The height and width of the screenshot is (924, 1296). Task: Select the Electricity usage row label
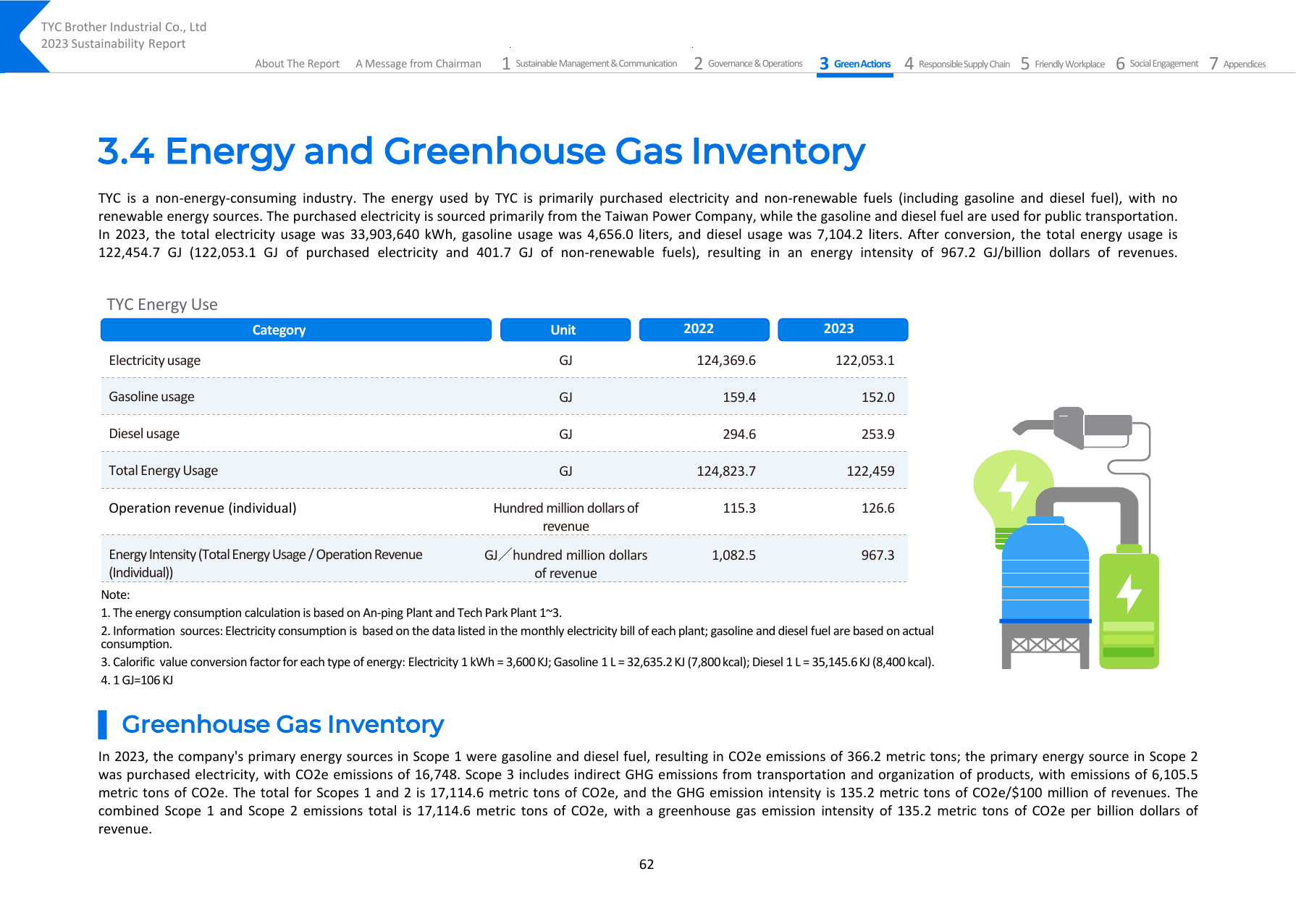click(154, 361)
